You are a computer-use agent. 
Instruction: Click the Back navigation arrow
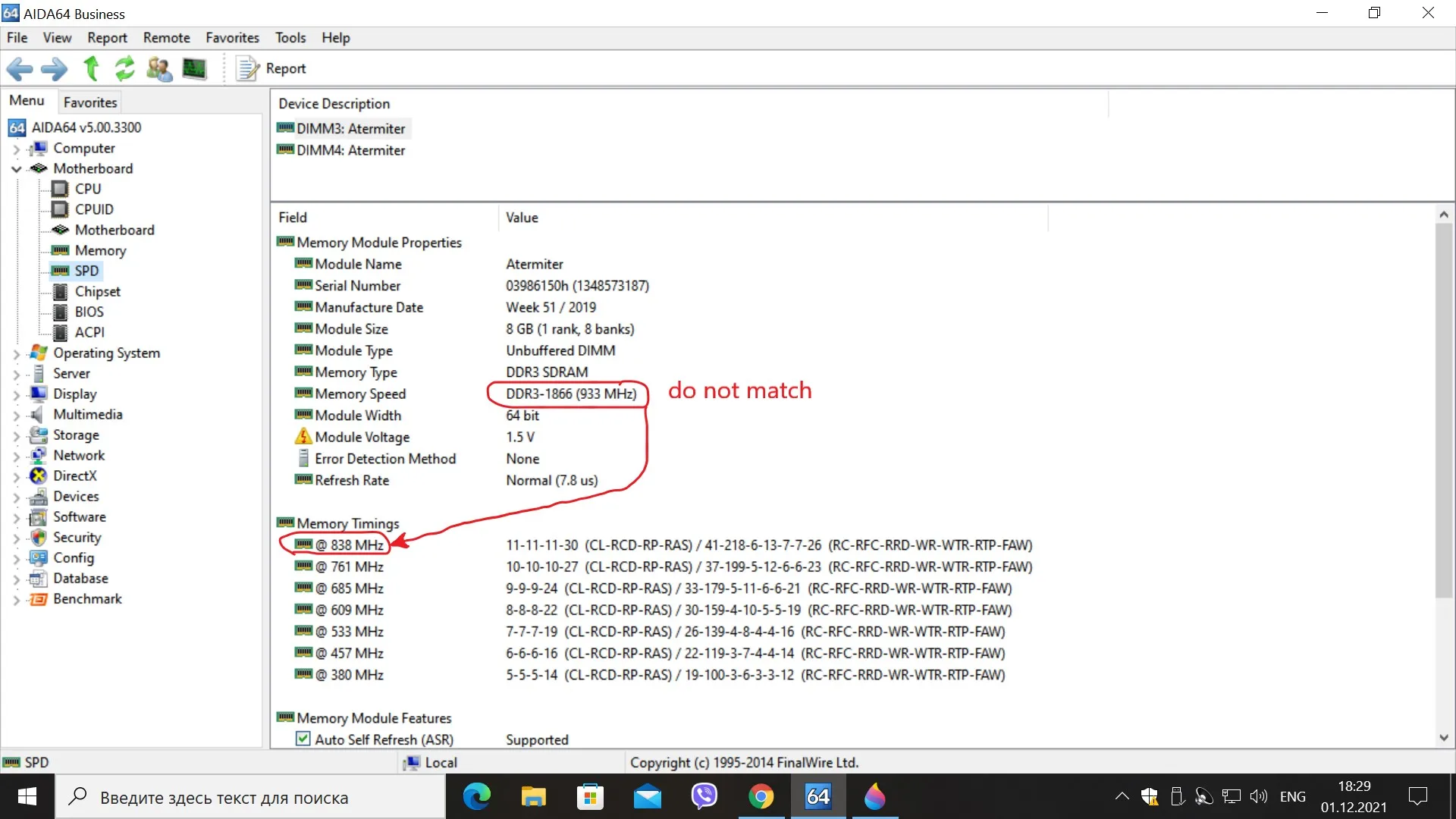(x=20, y=69)
